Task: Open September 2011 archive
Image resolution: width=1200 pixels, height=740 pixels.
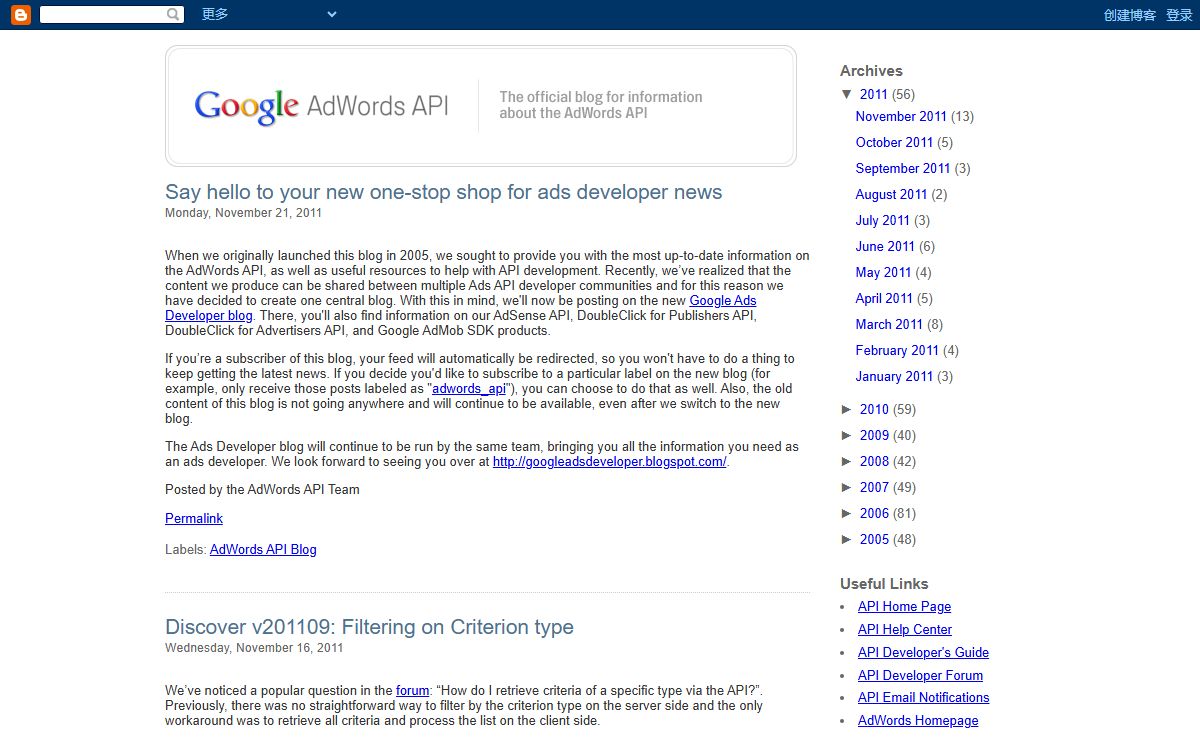Action: click(x=903, y=168)
